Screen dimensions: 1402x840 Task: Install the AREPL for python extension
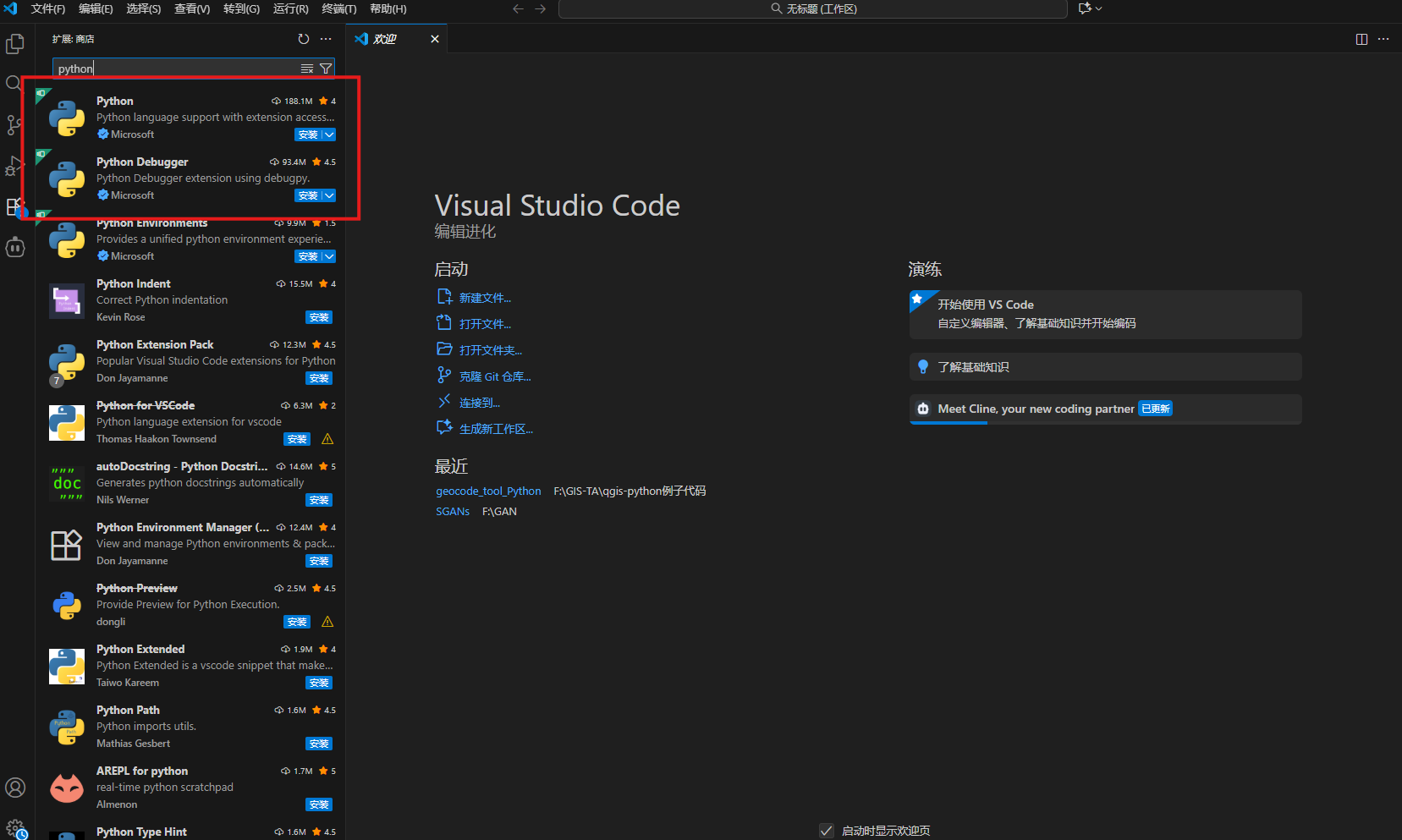(x=319, y=804)
